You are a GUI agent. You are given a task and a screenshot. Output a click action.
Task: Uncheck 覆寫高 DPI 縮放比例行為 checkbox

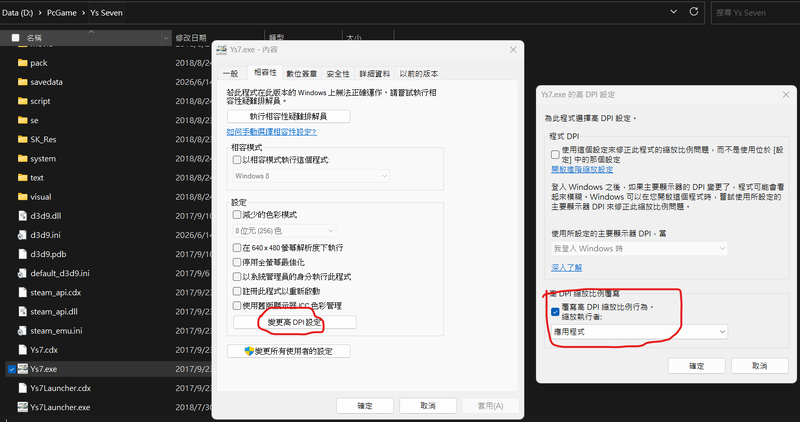[x=555, y=311]
